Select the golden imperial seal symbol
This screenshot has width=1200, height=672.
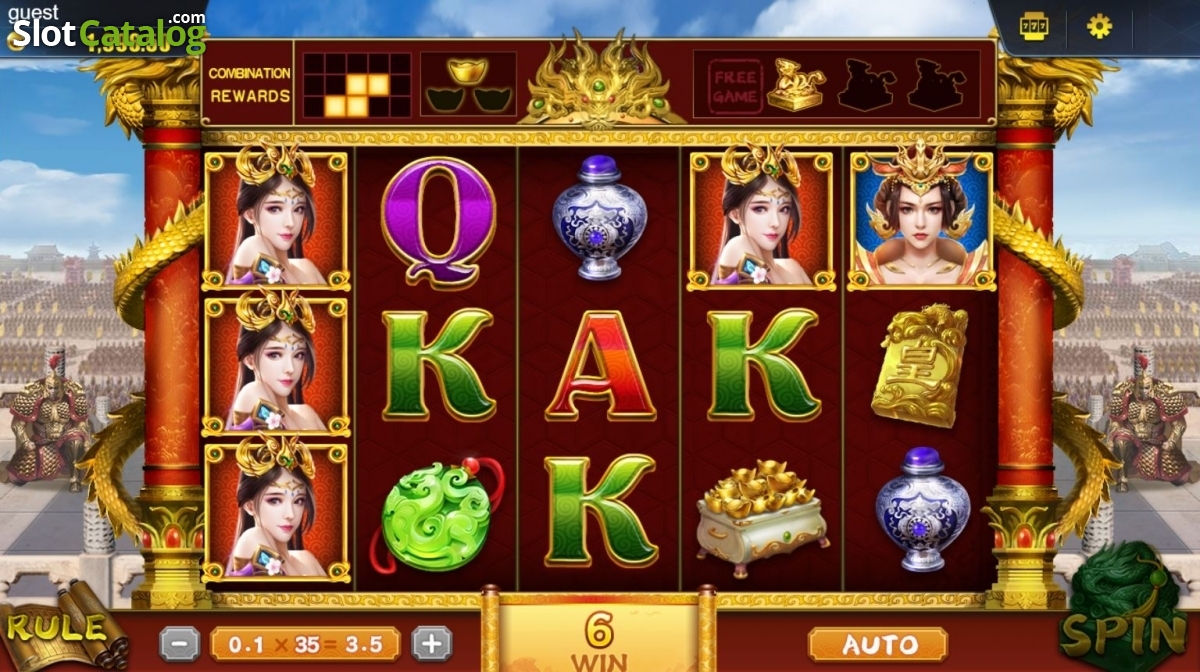[x=920, y=365]
